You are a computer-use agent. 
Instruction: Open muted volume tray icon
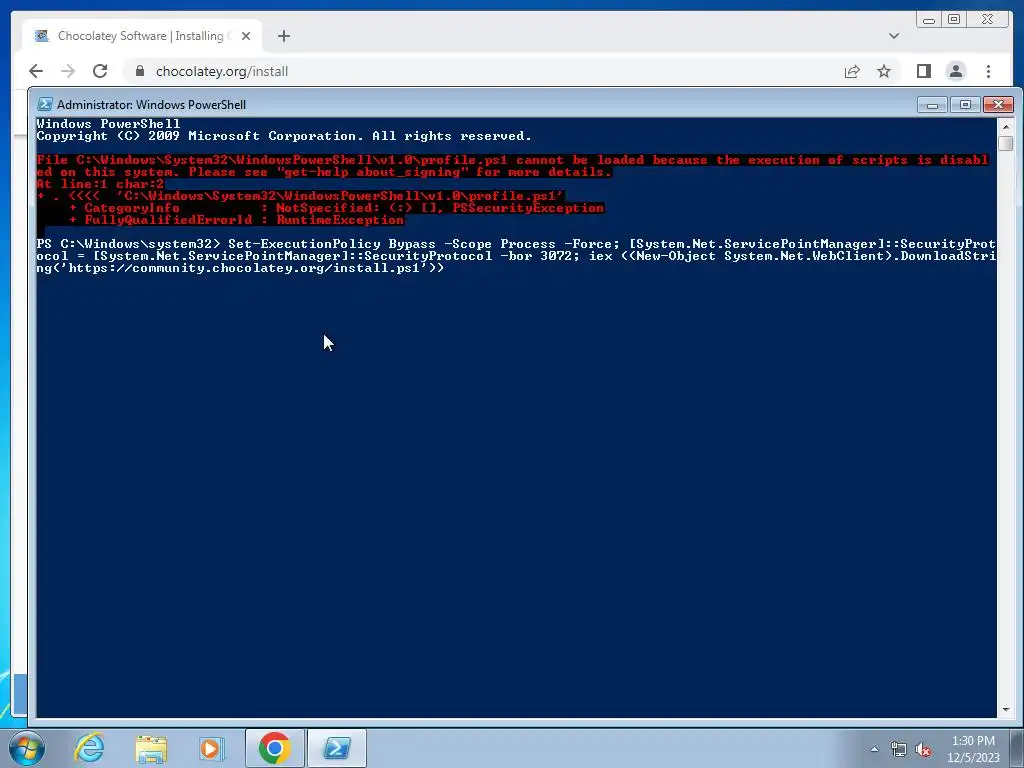[923, 749]
